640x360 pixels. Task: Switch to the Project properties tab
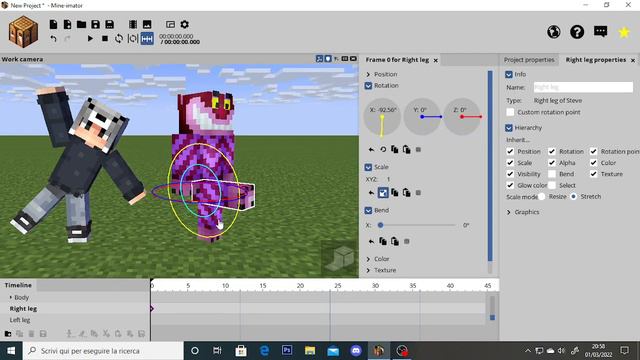click(x=529, y=60)
